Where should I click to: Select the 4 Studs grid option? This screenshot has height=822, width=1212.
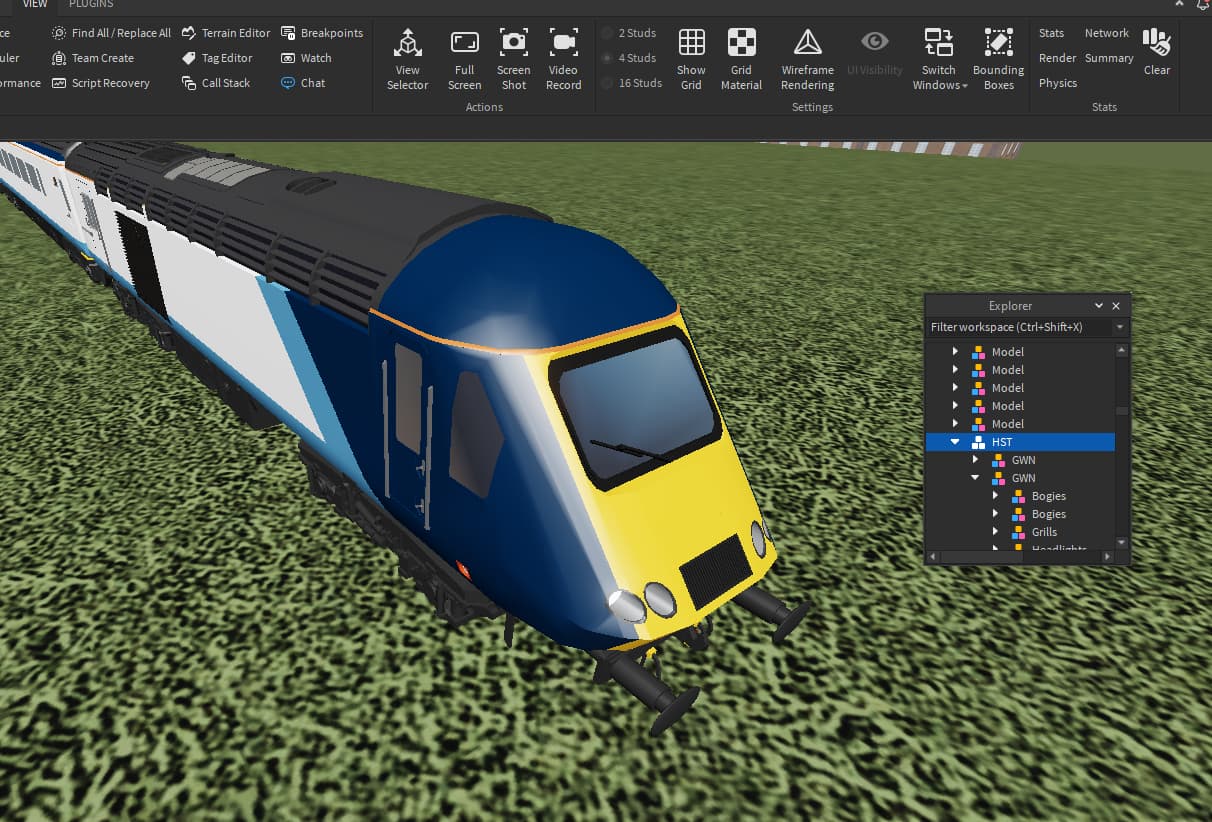[x=629, y=58]
